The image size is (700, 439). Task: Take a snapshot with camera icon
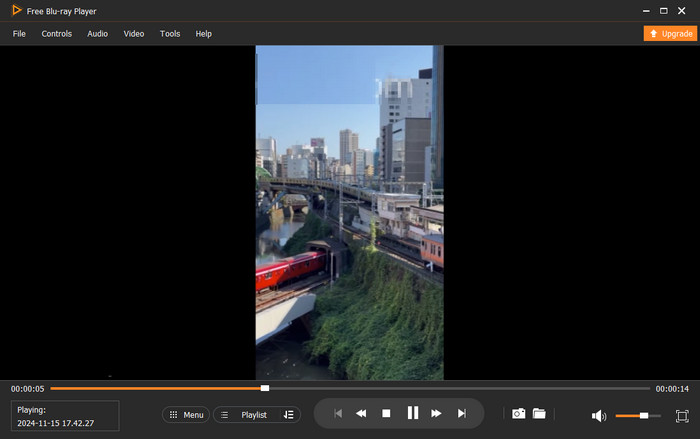(518, 413)
